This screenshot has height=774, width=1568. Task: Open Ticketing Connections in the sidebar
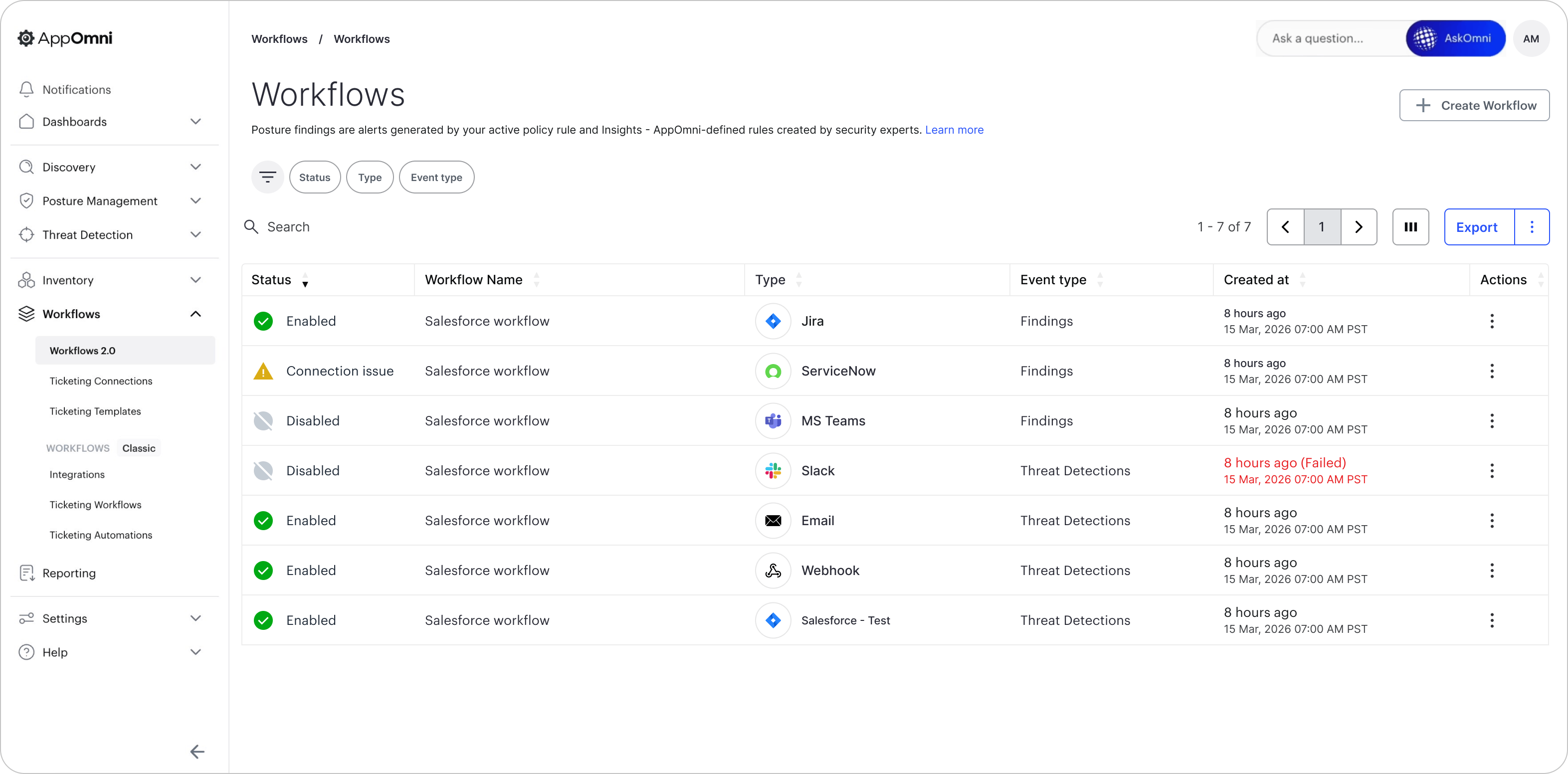tap(101, 381)
